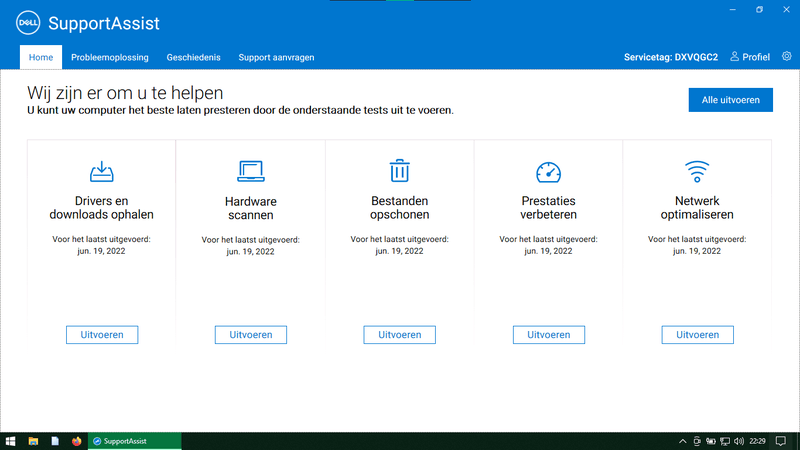Open the Windows notification center

[x=781, y=441]
